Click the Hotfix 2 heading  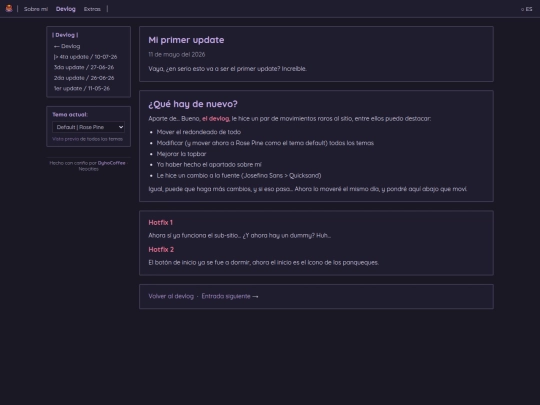click(x=161, y=249)
